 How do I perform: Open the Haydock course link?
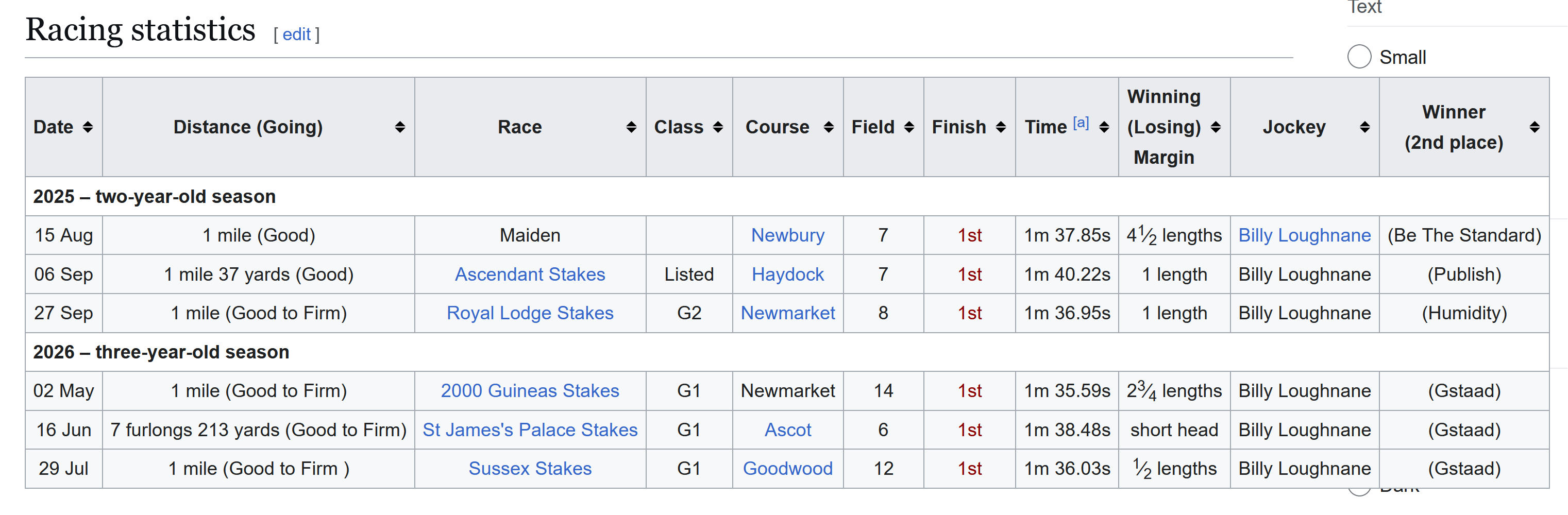pyautogui.click(x=788, y=274)
